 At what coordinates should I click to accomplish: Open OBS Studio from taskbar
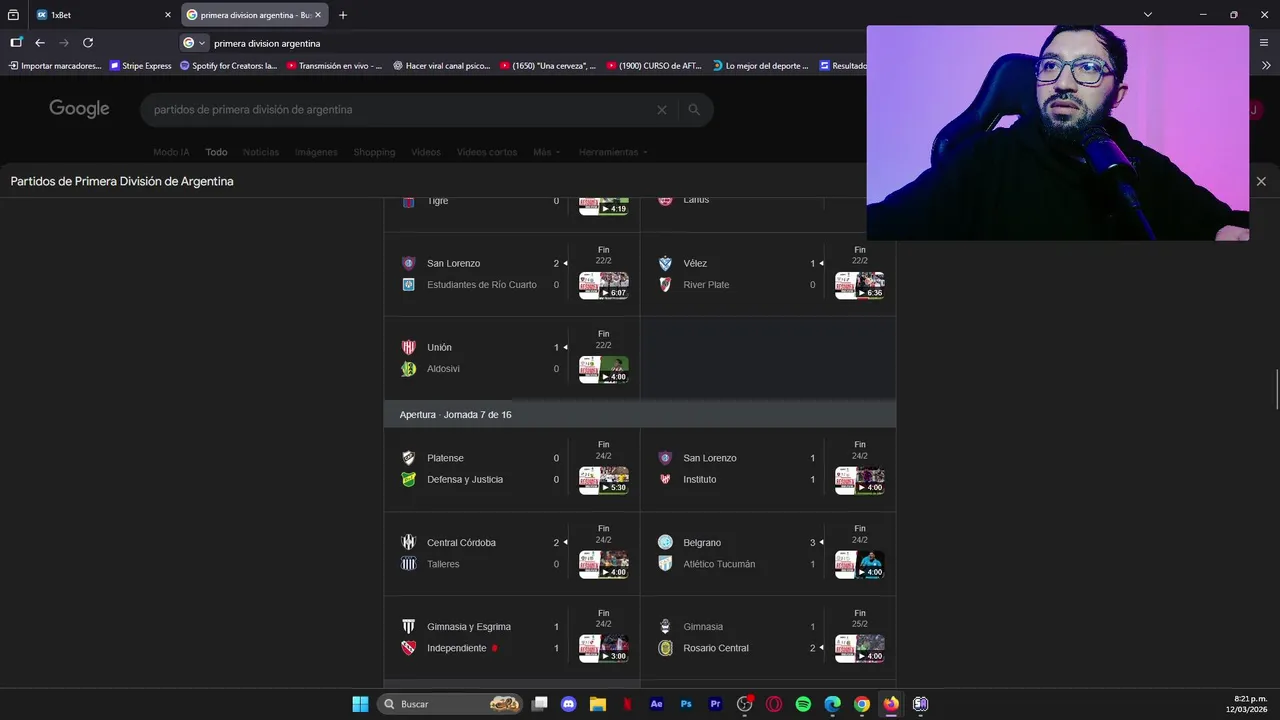(745, 704)
